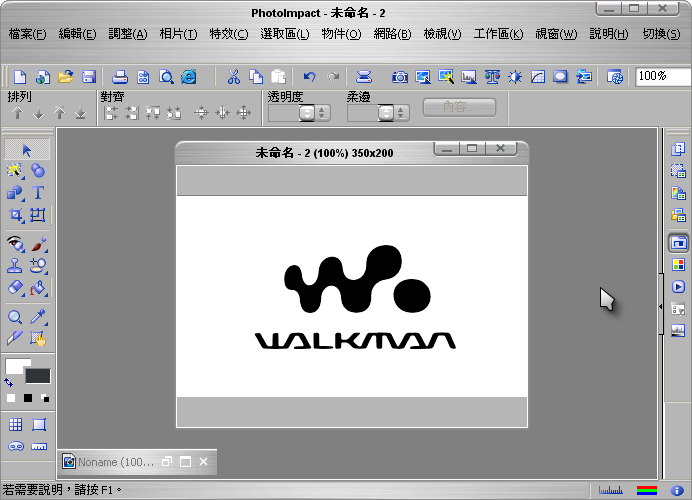
Task: Click the Brightness sun icon
Action: [515, 77]
